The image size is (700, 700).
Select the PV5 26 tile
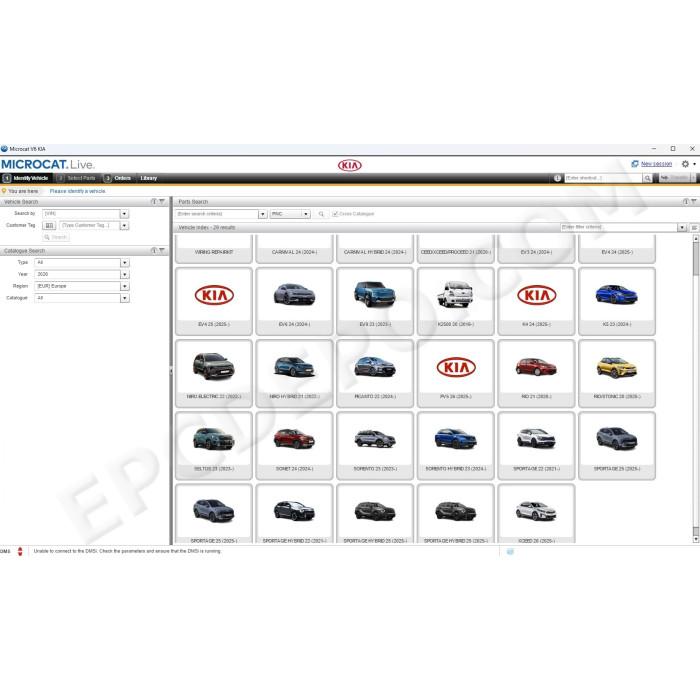(455, 374)
